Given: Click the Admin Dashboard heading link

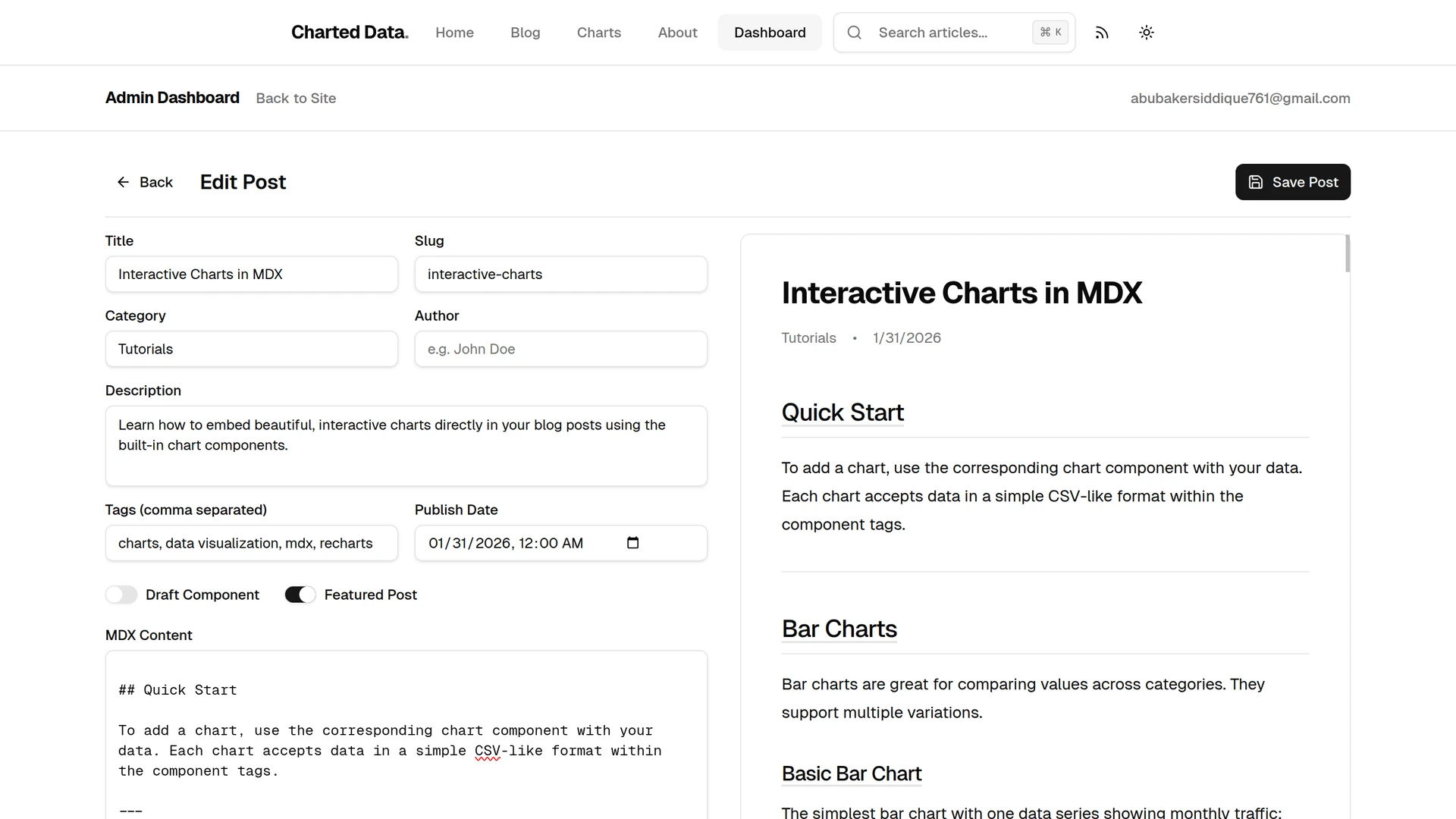Looking at the screenshot, I should (x=172, y=98).
